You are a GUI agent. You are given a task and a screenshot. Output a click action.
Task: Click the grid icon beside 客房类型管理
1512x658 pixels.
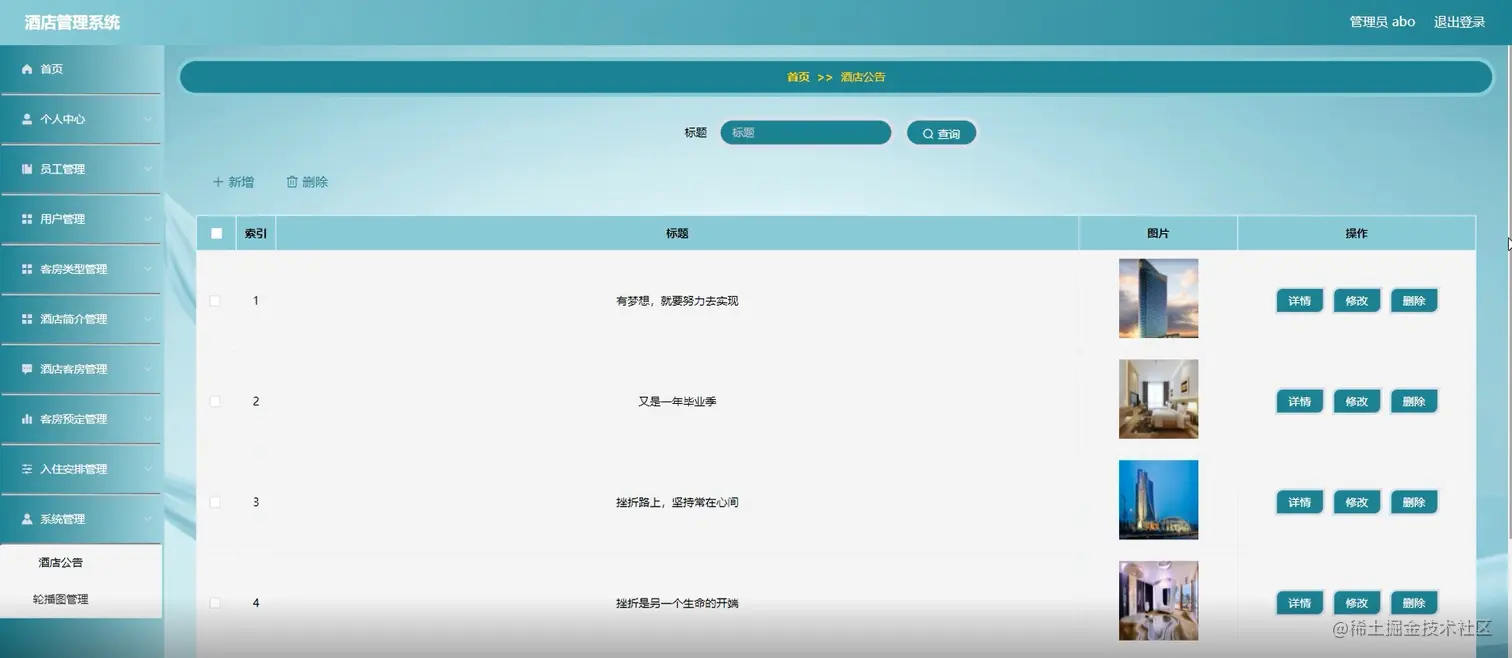pyautogui.click(x=27, y=269)
